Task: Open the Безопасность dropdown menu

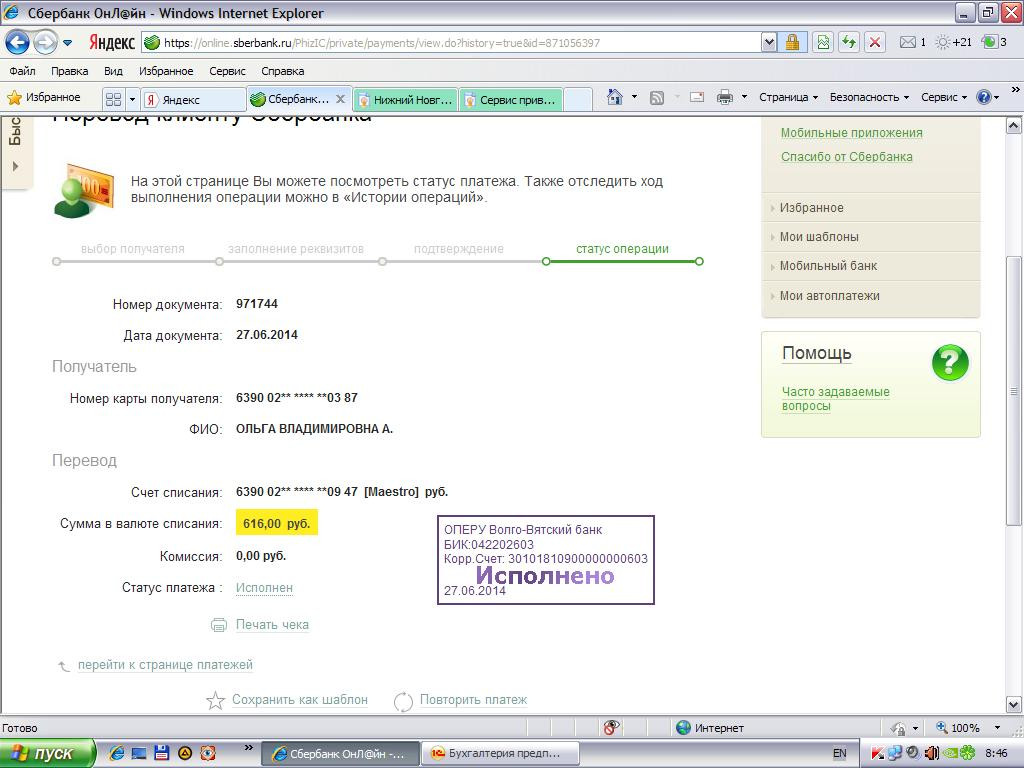Action: (x=869, y=97)
